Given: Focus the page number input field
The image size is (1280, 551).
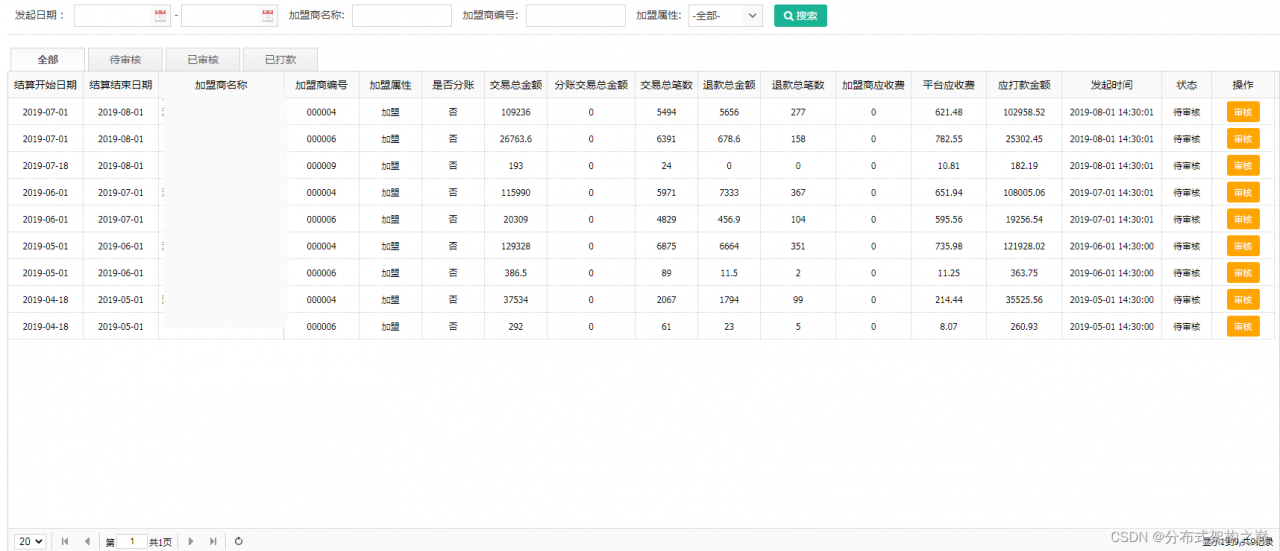Looking at the screenshot, I should click(132, 541).
